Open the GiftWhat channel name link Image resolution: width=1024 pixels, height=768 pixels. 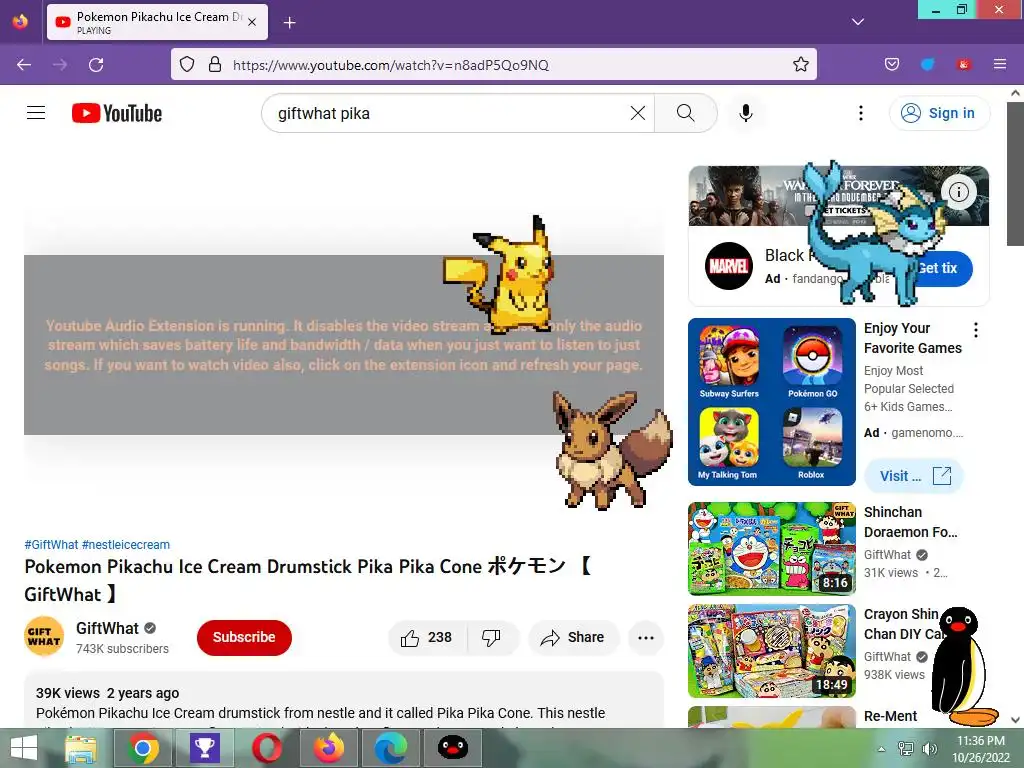[x=107, y=628]
